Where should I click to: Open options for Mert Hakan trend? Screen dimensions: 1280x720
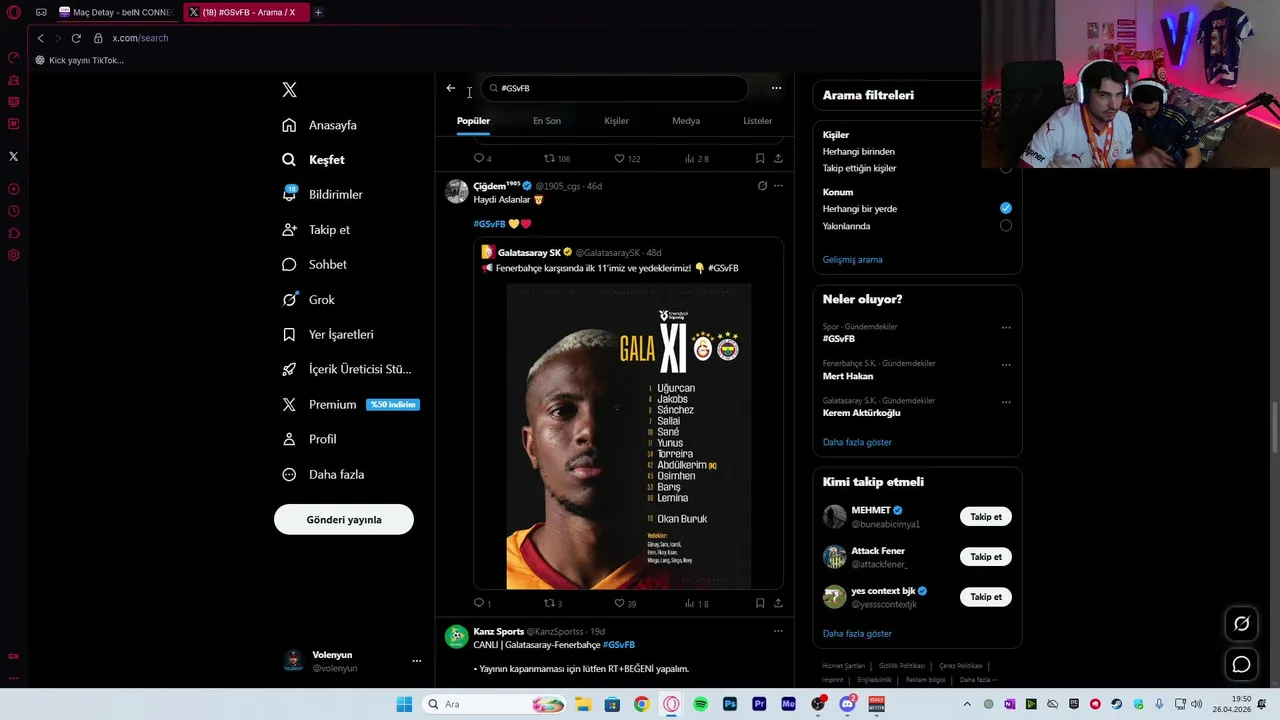1006,364
